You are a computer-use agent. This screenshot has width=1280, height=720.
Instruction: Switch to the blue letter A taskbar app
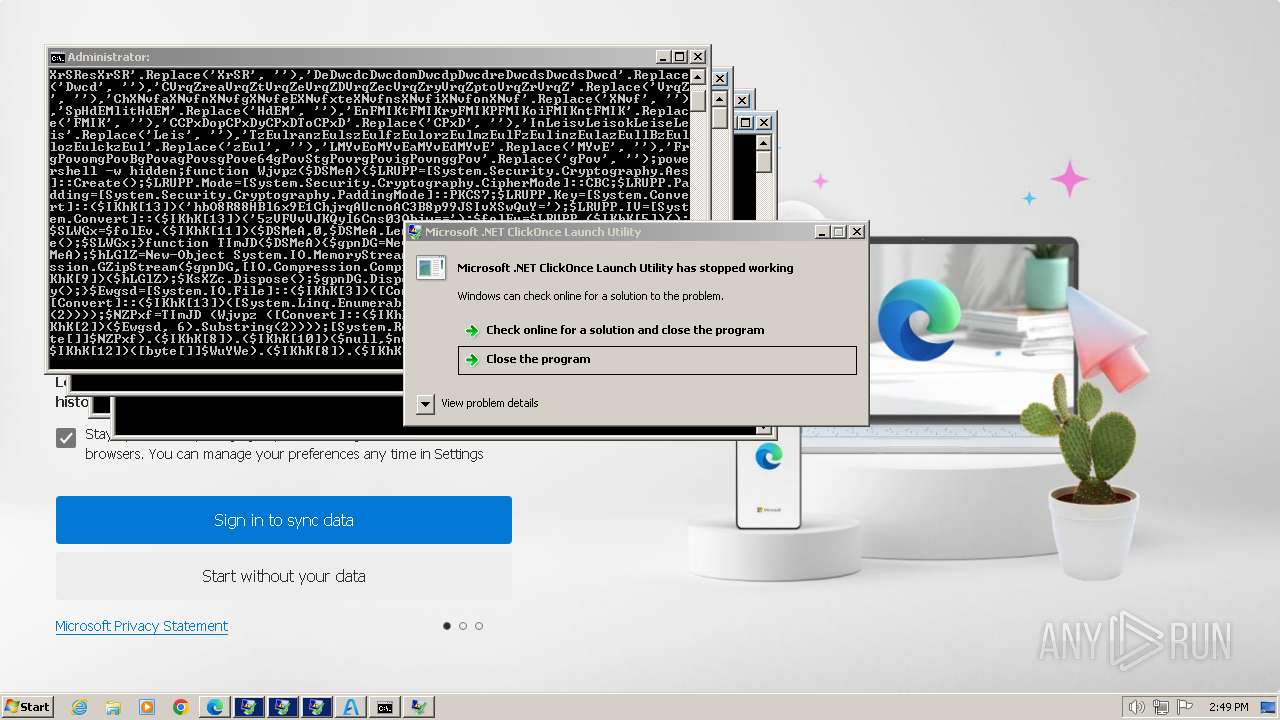351,707
